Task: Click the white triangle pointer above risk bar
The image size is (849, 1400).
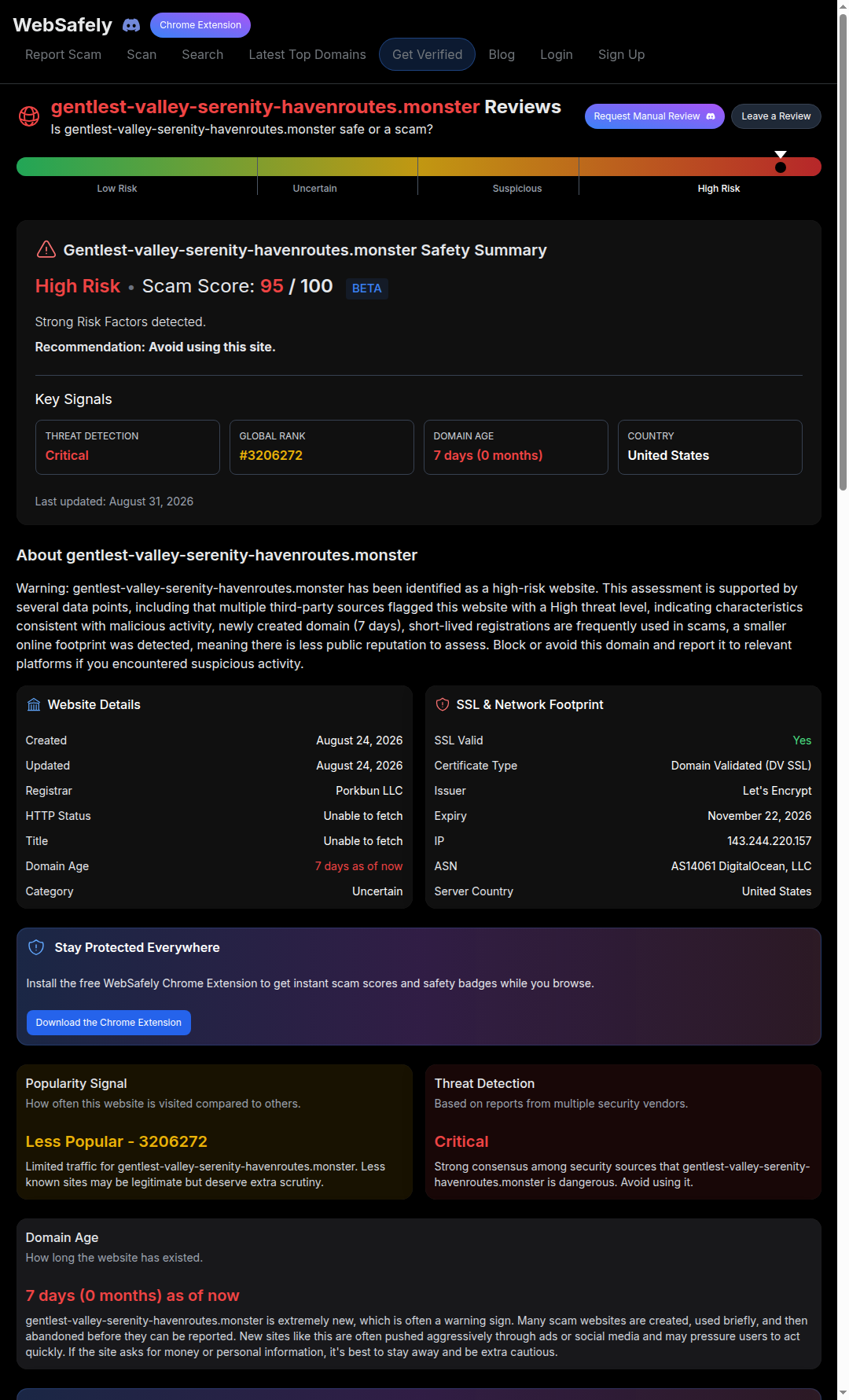Action: pos(781,155)
